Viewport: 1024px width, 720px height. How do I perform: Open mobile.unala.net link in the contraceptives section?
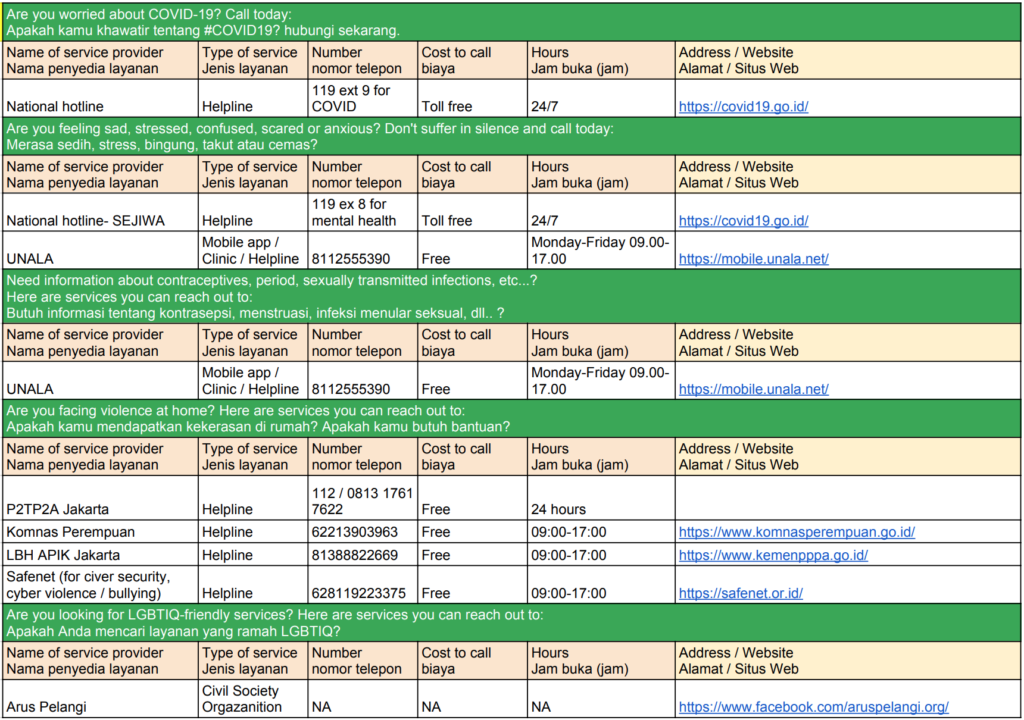tap(754, 389)
